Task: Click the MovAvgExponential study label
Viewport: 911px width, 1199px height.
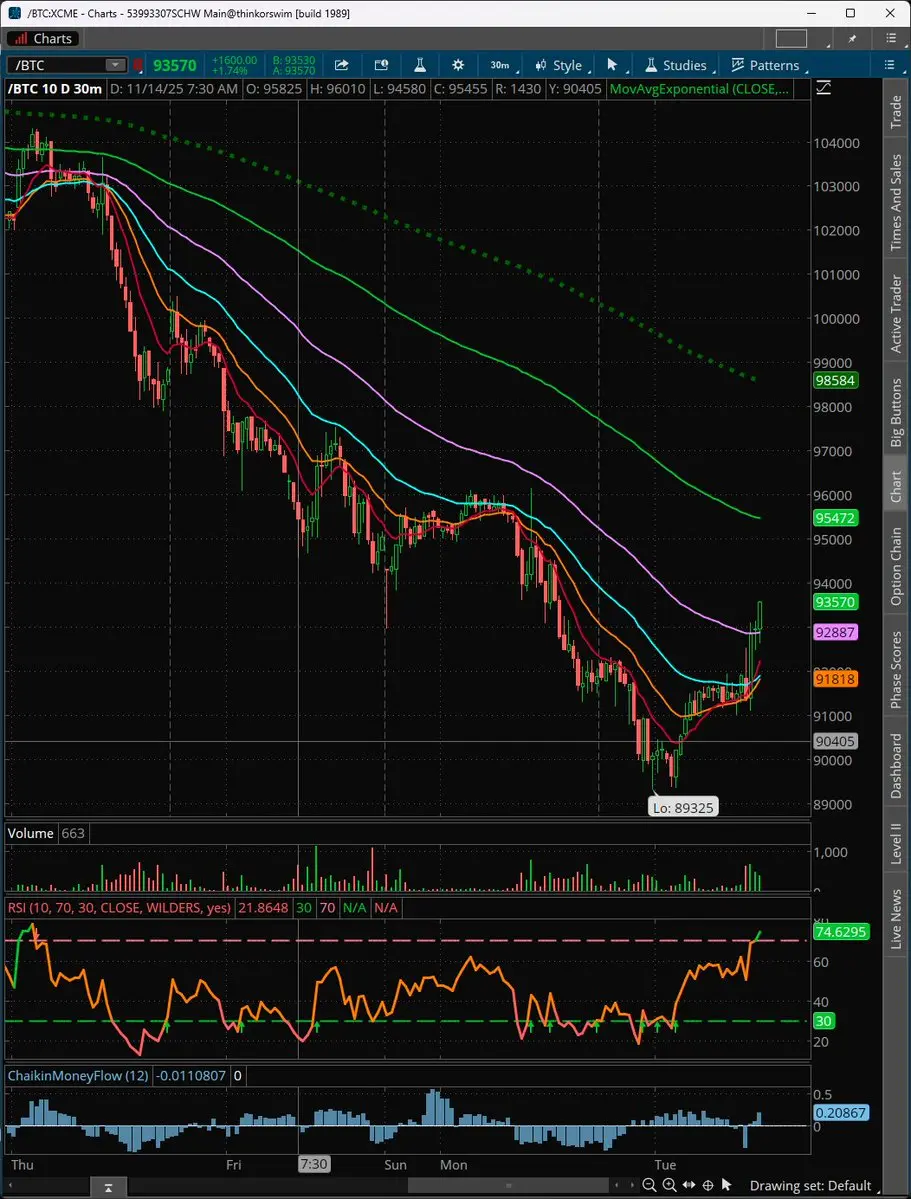Action: [x=698, y=89]
